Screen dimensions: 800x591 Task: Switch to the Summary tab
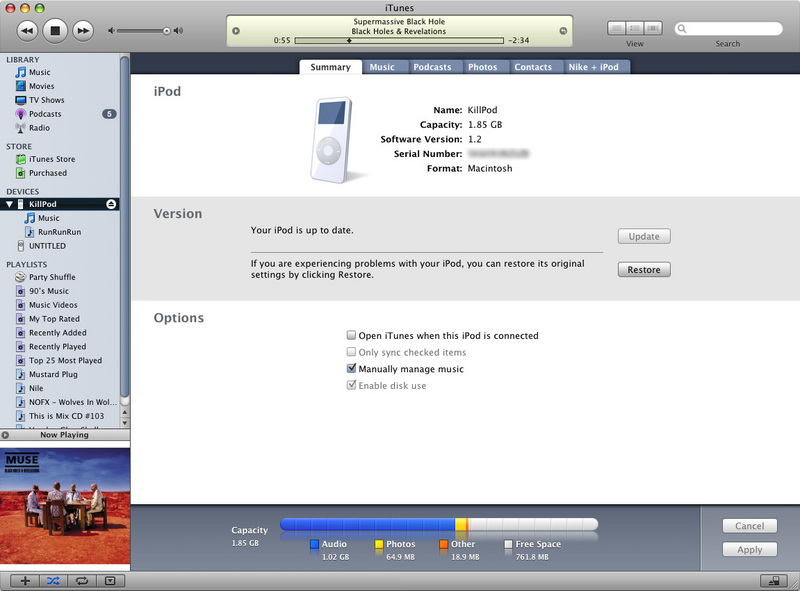click(330, 67)
